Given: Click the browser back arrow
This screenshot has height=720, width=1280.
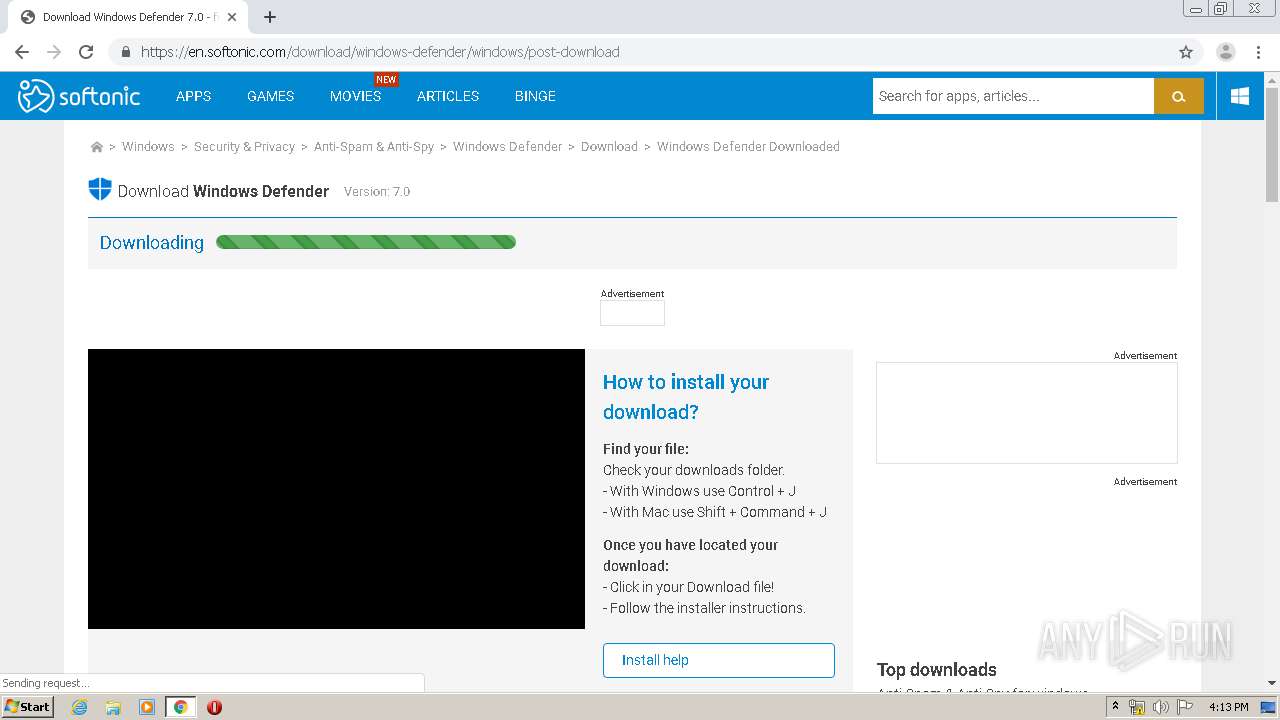Looking at the screenshot, I should pyautogui.click(x=22, y=52).
